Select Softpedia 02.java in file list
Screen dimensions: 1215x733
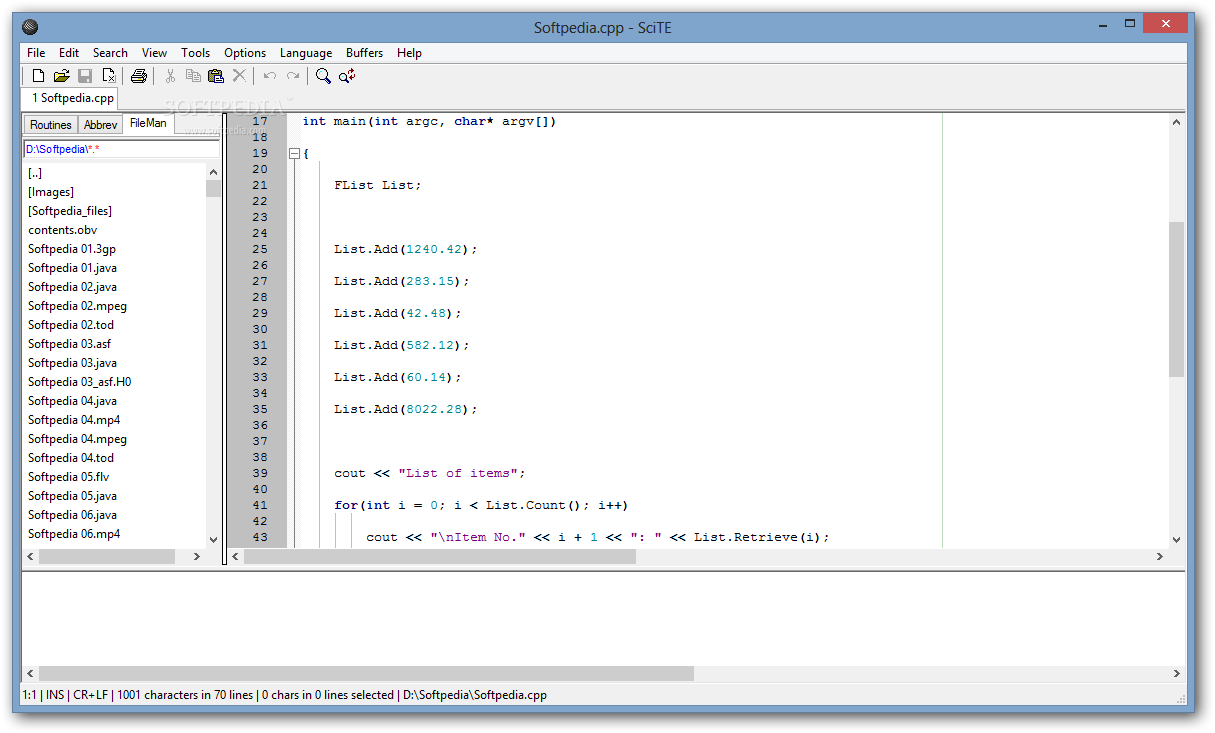[x=72, y=287]
